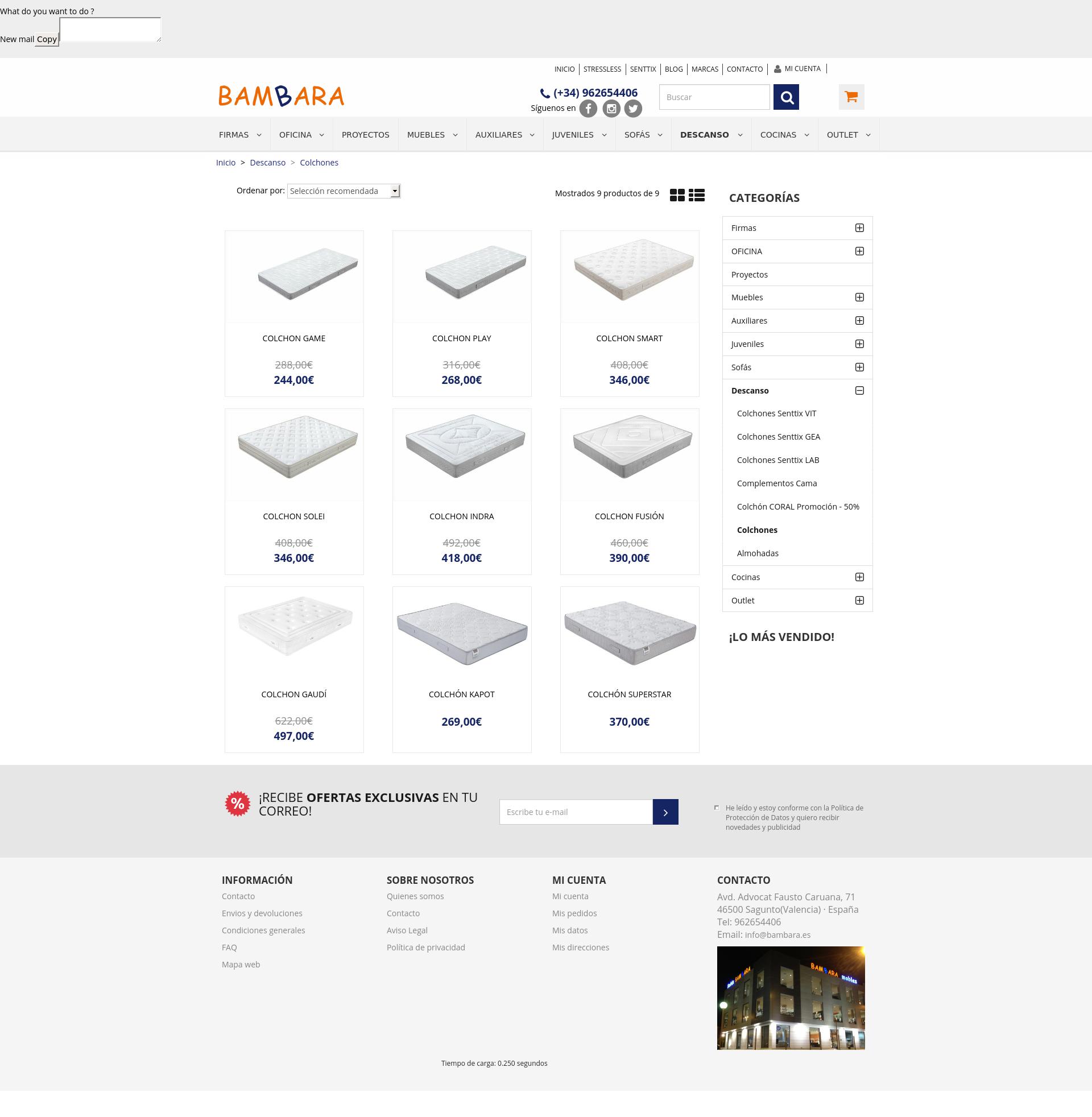Expand the Auxiliares sidebar category

(859, 321)
